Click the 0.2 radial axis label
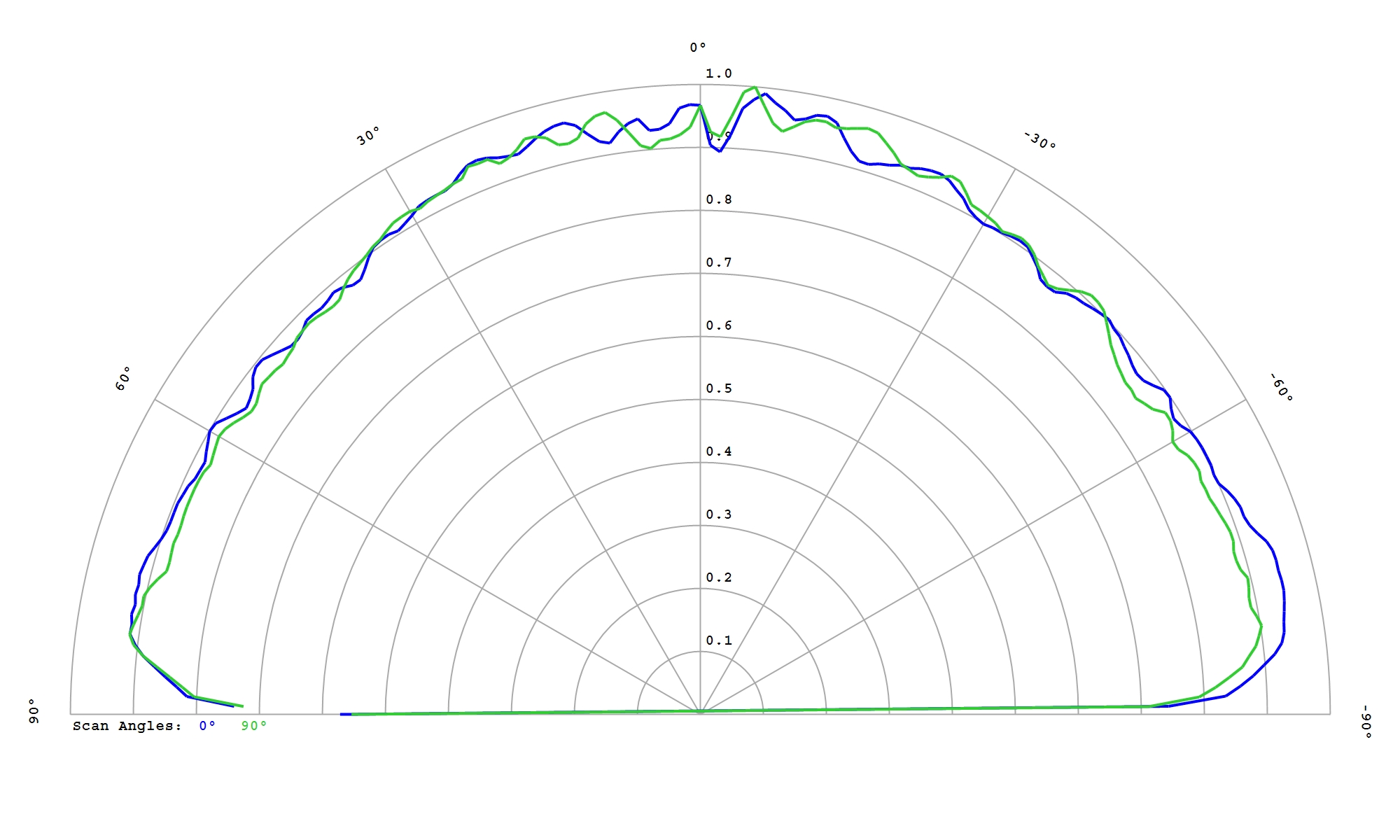Viewport: 1400px width, 840px height. click(x=719, y=577)
